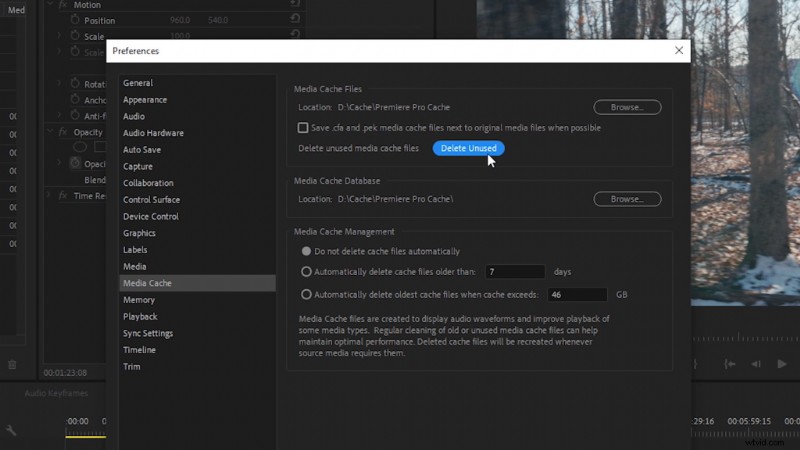Click the fx badge next to Time Remapping
The image size is (800, 450).
point(63,195)
